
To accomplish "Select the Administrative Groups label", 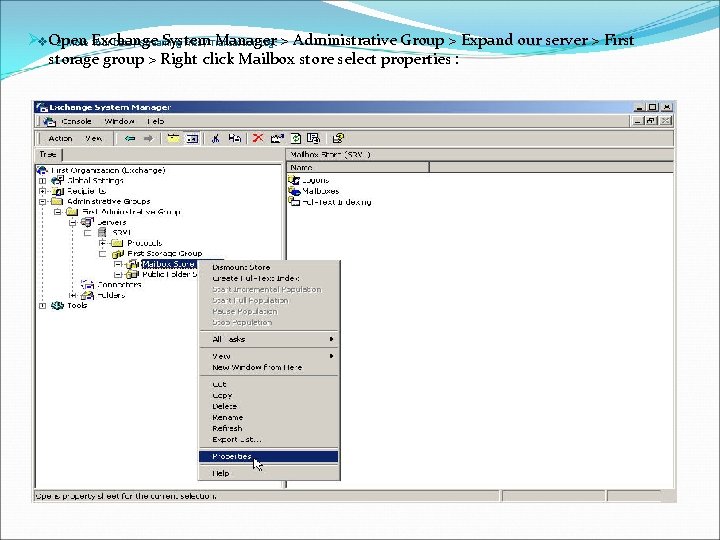I will tap(109, 202).
